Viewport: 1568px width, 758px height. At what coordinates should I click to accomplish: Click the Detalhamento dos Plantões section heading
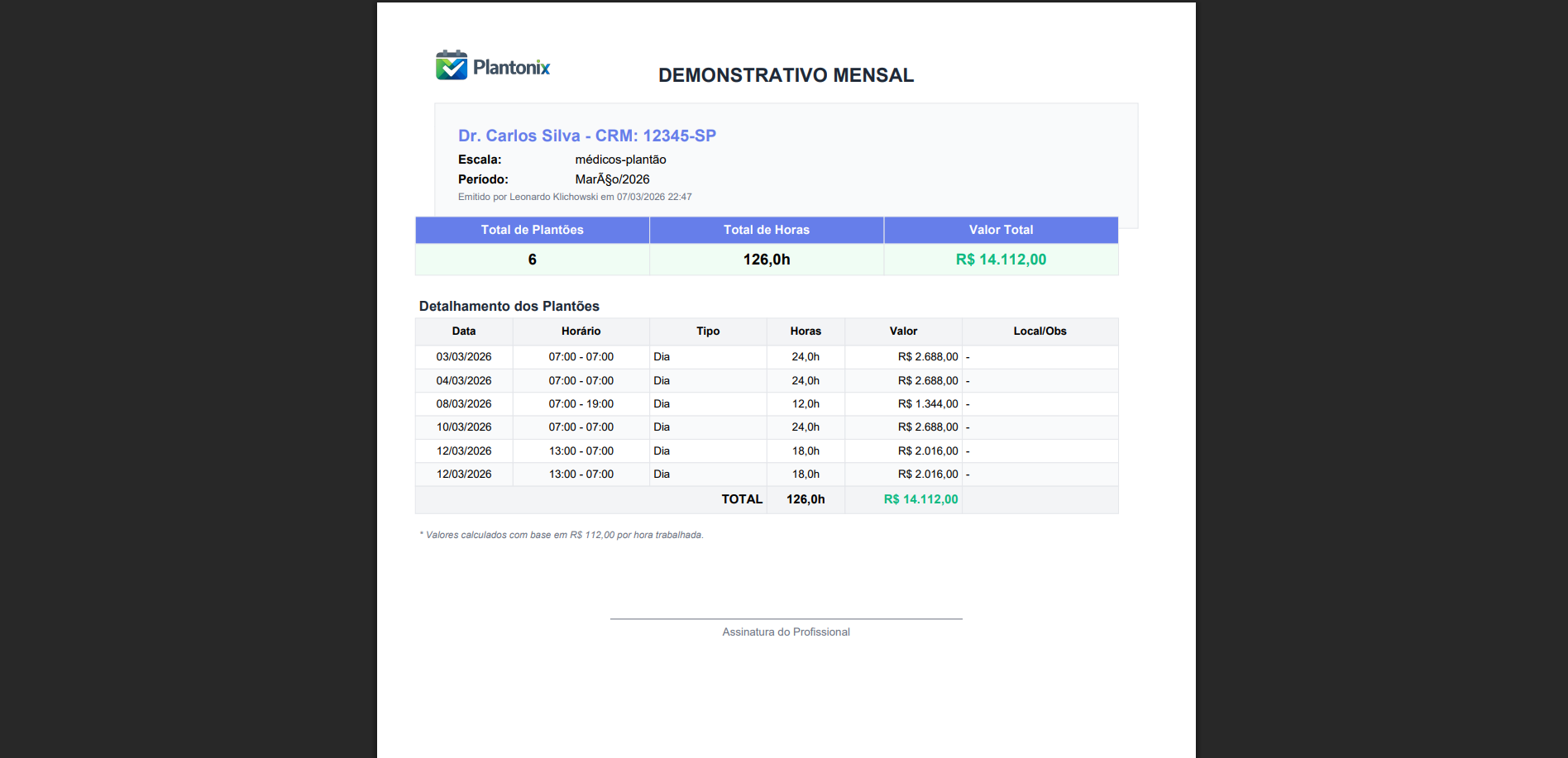(x=509, y=306)
